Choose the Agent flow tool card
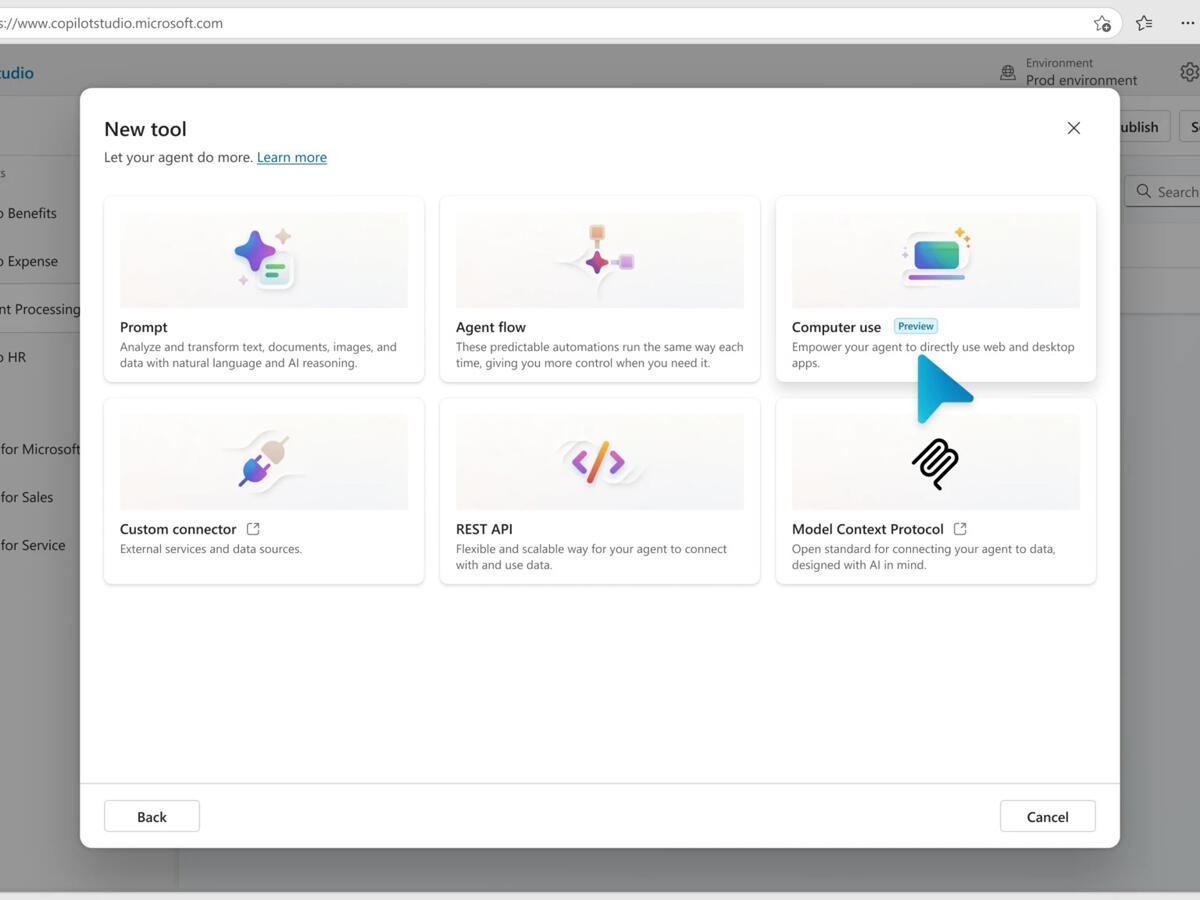Screen dimensions: 1200x900 pyautogui.click(x=600, y=289)
